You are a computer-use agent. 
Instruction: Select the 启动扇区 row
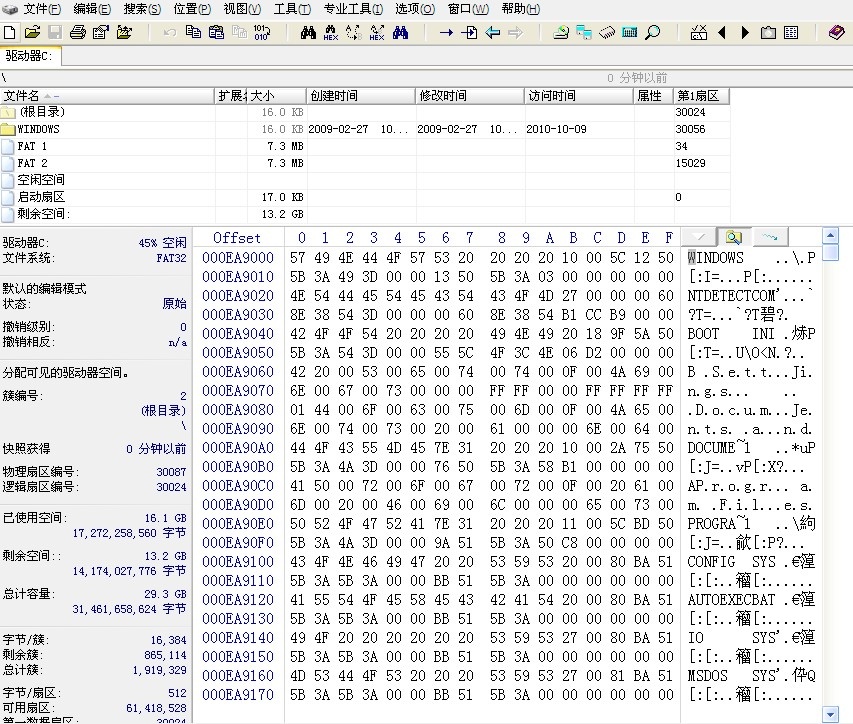pos(364,196)
